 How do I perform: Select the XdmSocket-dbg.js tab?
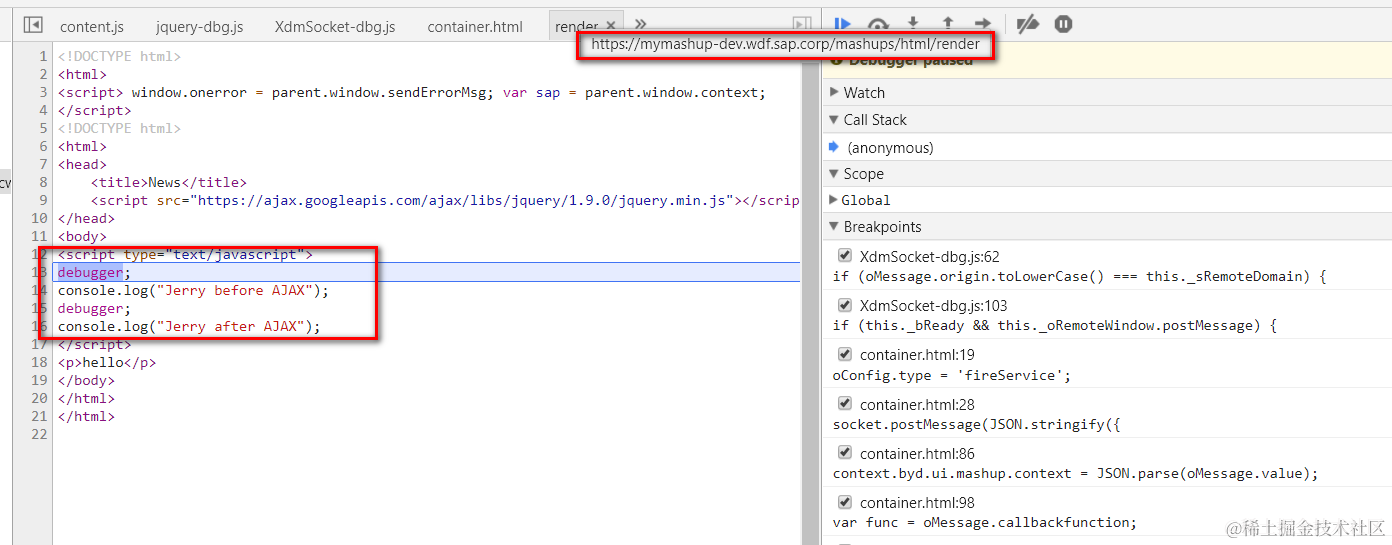335,27
